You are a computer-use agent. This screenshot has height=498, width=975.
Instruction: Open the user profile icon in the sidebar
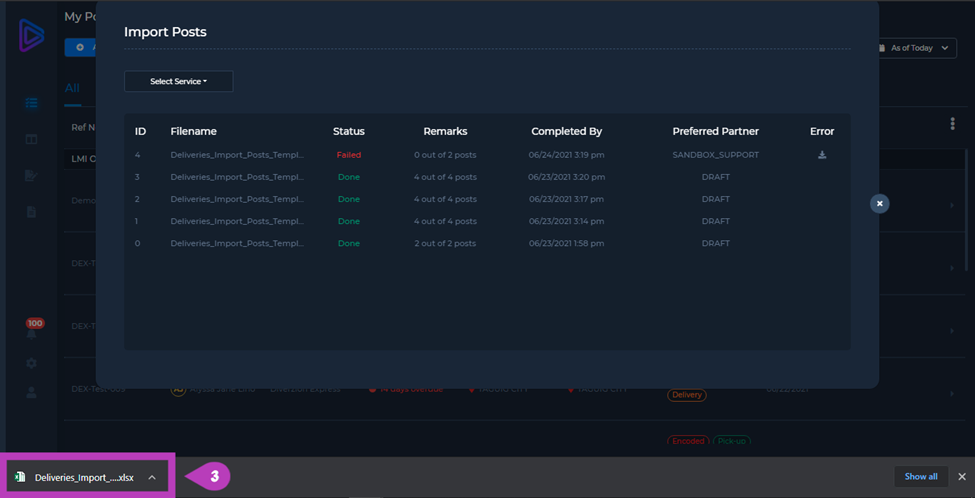pos(31,392)
